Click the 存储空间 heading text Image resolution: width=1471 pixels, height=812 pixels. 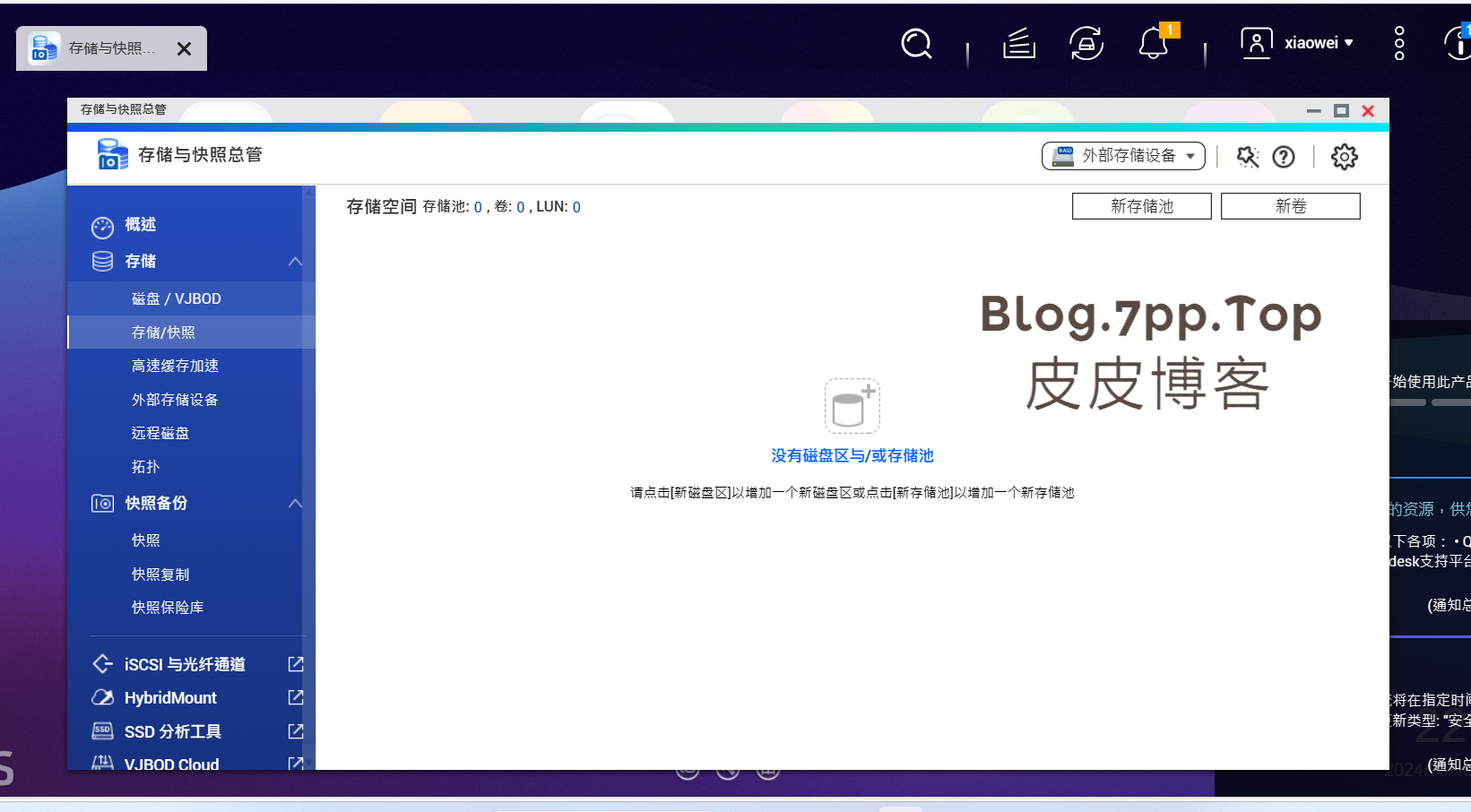[x=382, y=207]
